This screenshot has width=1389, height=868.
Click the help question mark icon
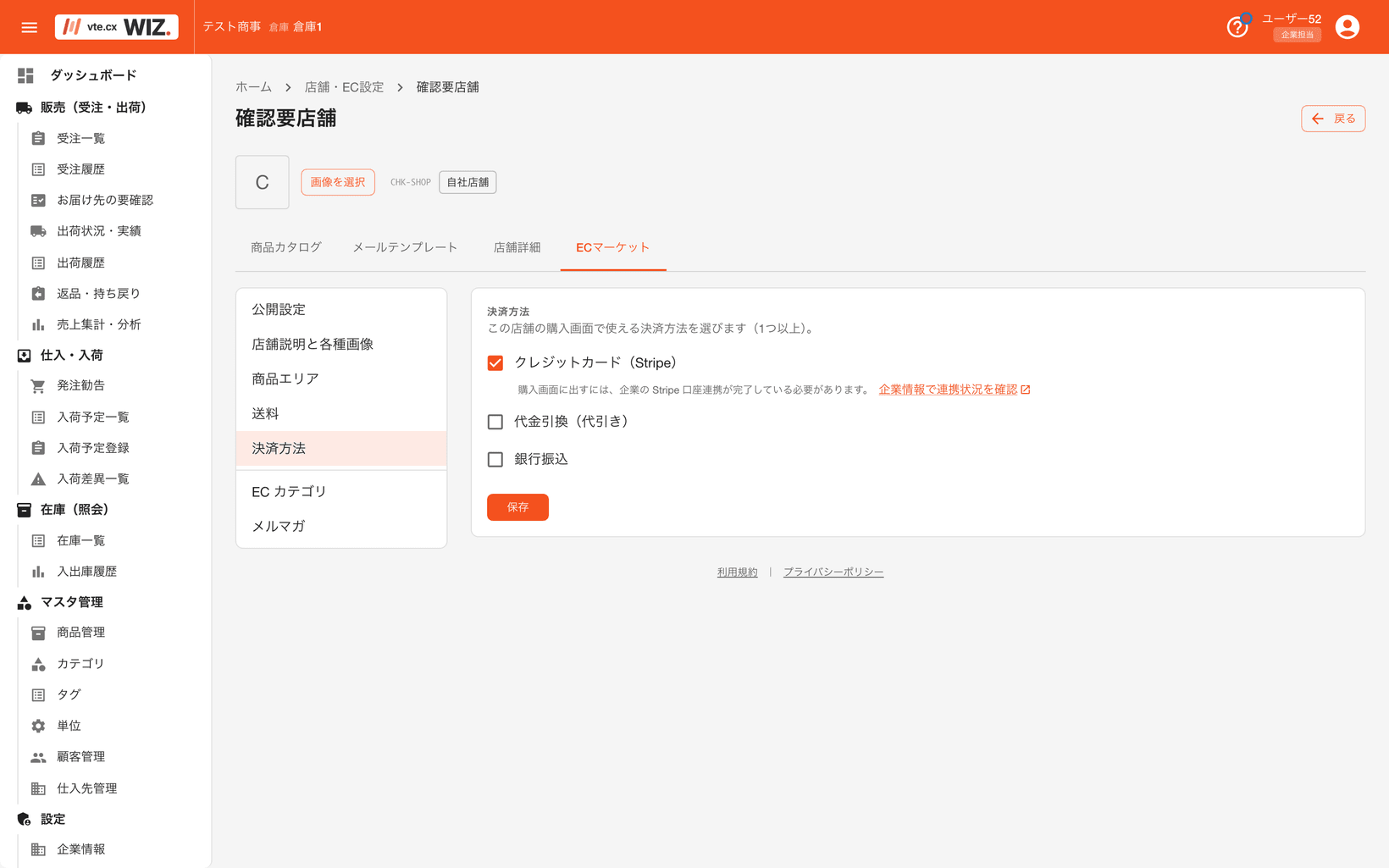pos(1237,27)
